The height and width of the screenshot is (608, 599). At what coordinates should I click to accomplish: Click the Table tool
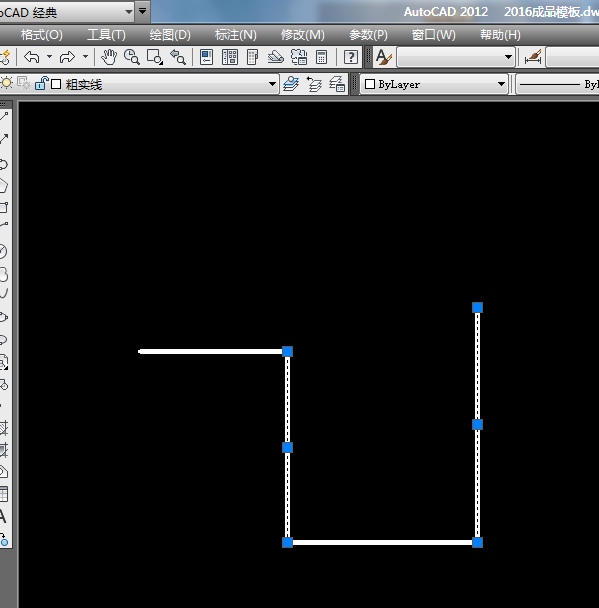point(4,494)
